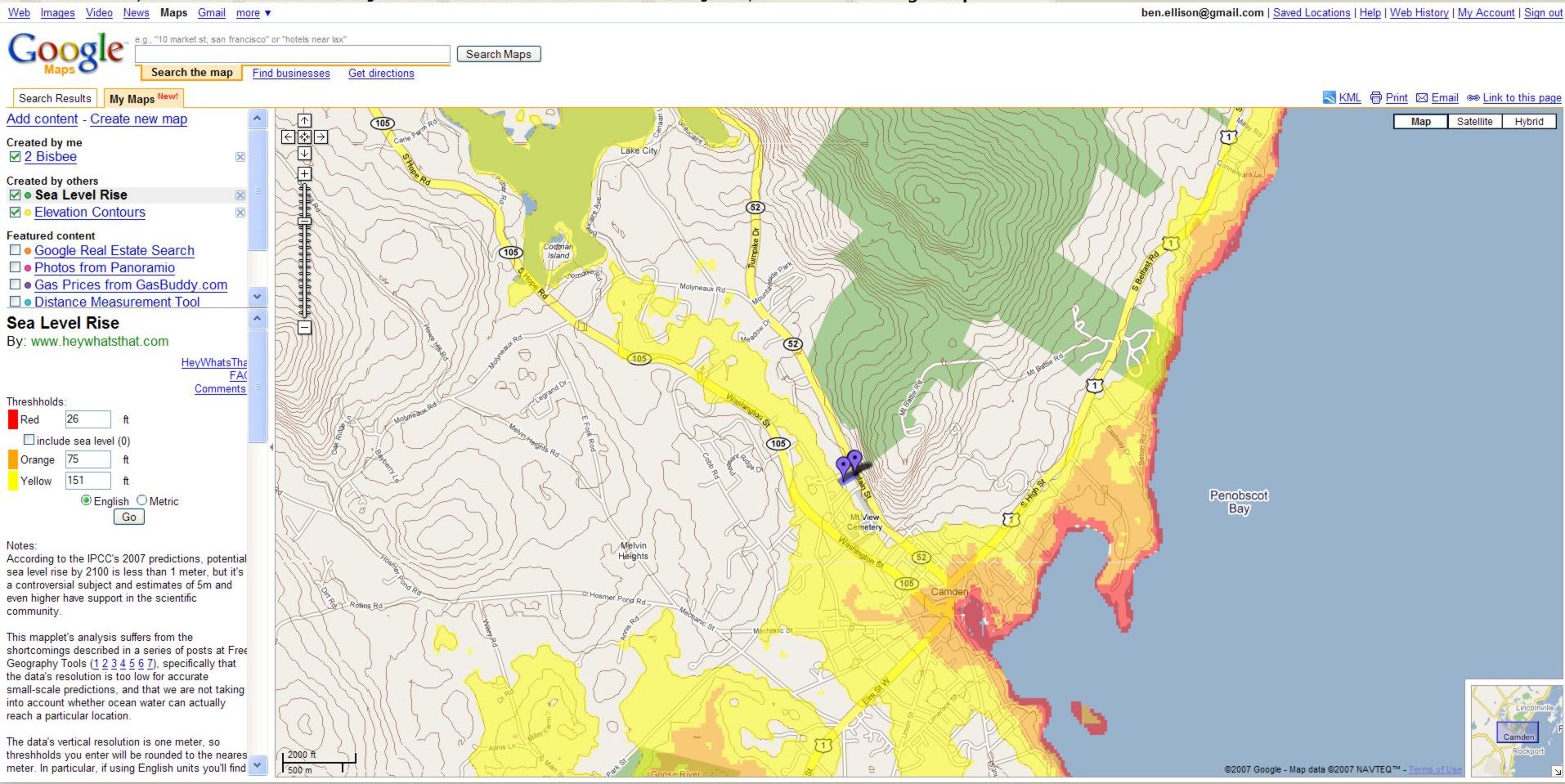
Task: Zoom in with the plus button
Action: [304, 174]
